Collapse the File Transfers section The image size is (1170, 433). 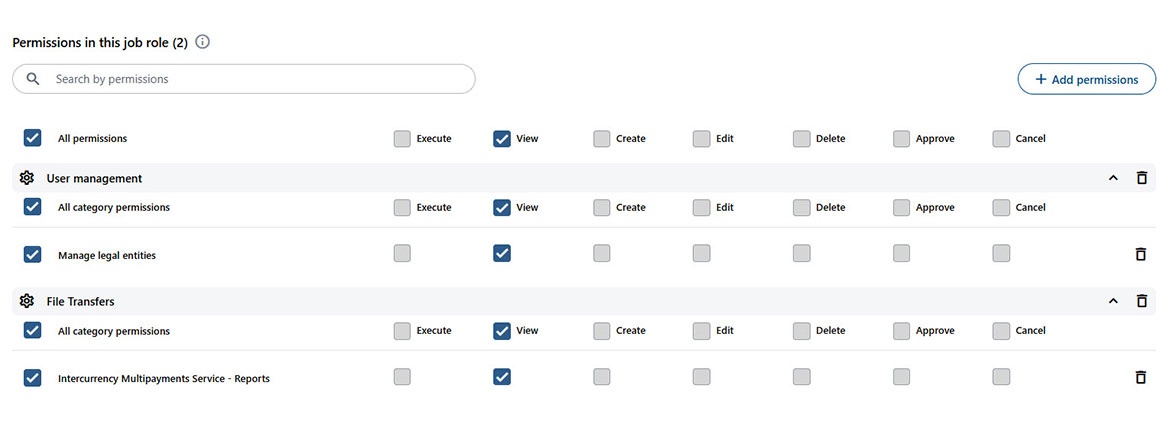coord(1113,301)
